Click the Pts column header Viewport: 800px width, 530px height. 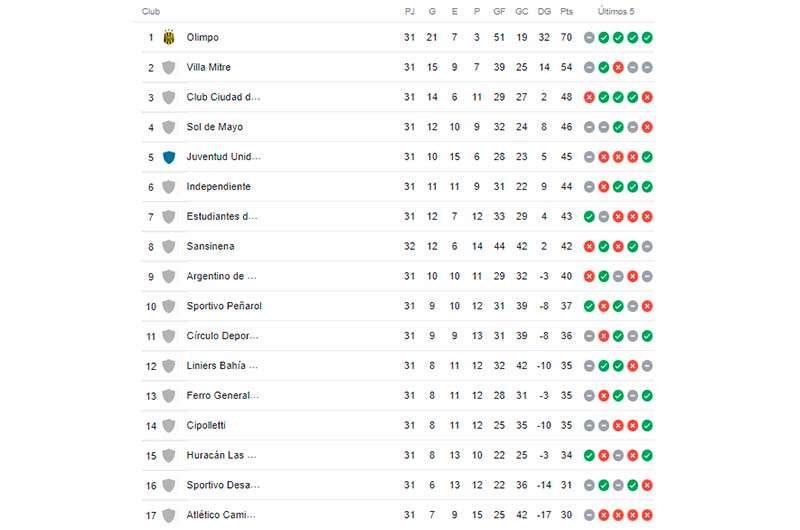tap(566, 11)
